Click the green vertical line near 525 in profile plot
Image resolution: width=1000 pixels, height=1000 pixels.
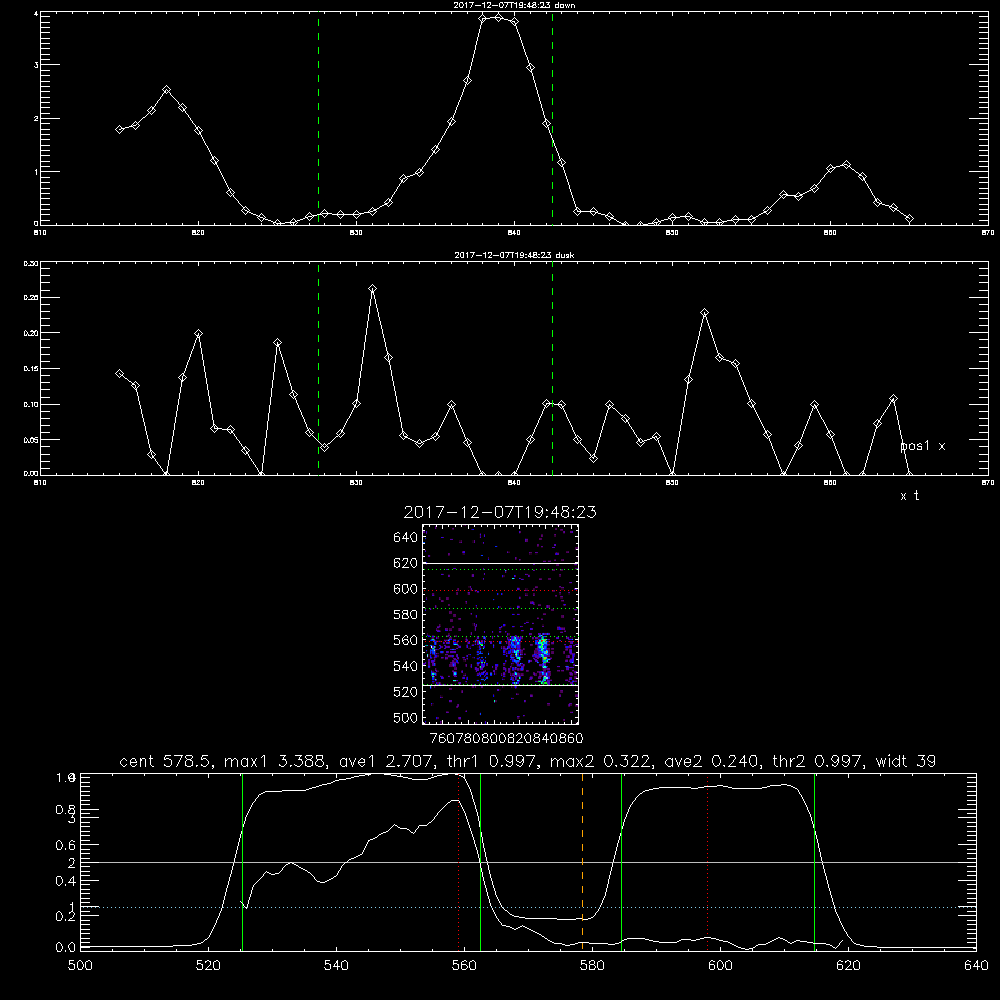click(x=242, y=861)
